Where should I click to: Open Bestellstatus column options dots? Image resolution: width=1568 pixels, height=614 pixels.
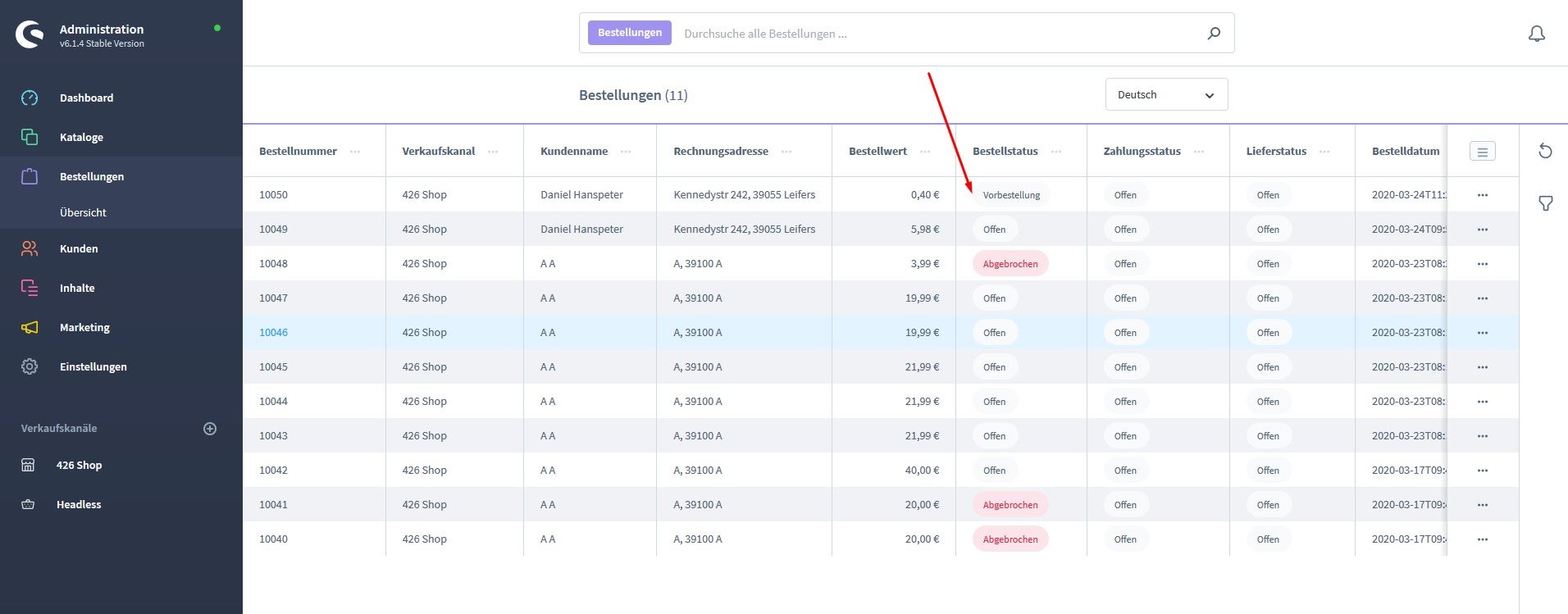pos(1056,152)
